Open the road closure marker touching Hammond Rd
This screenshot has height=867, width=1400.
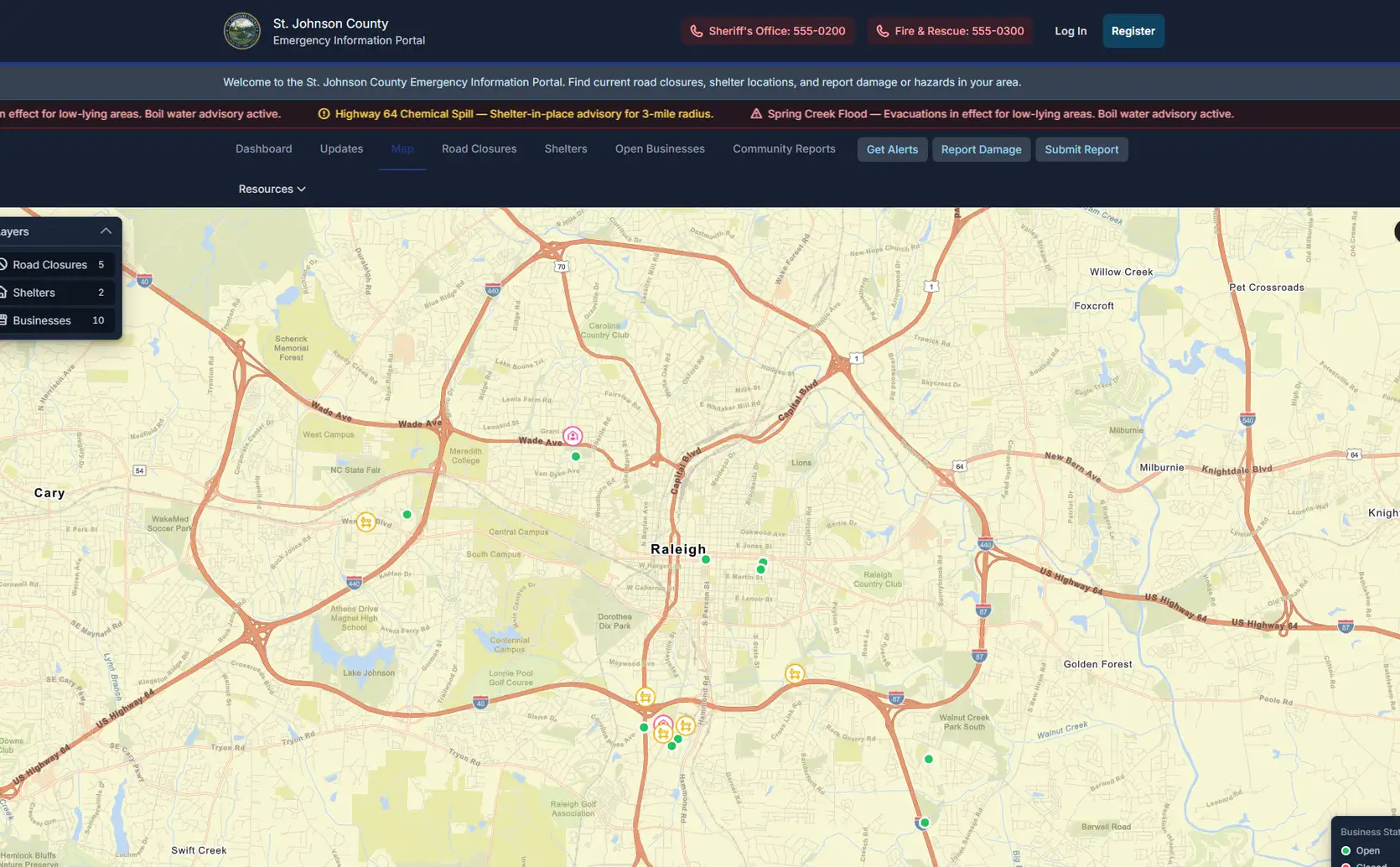tap(686, 726)
